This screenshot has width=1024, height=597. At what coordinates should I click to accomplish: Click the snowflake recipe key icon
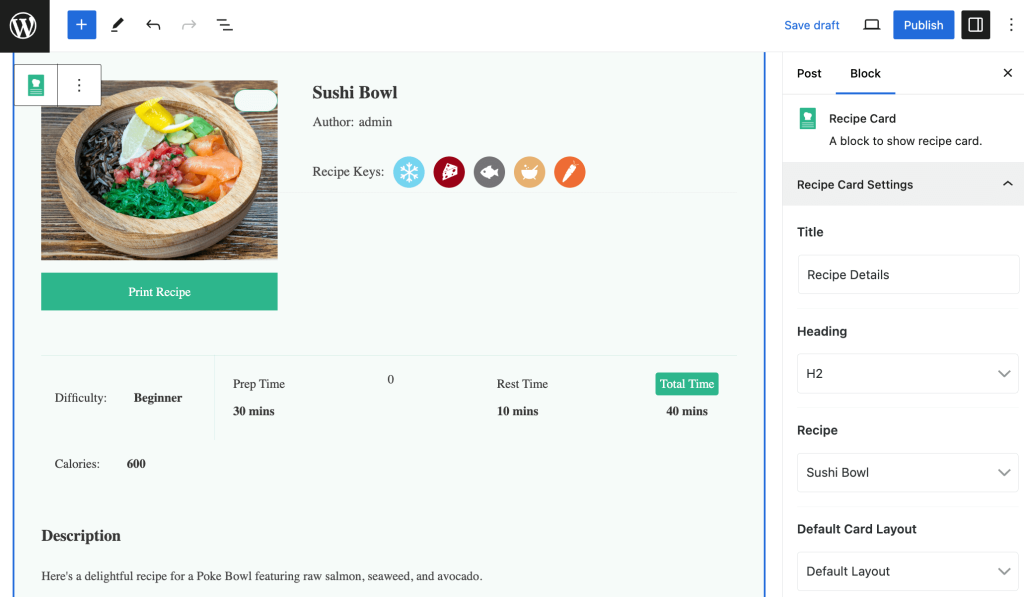click(408, 172)
